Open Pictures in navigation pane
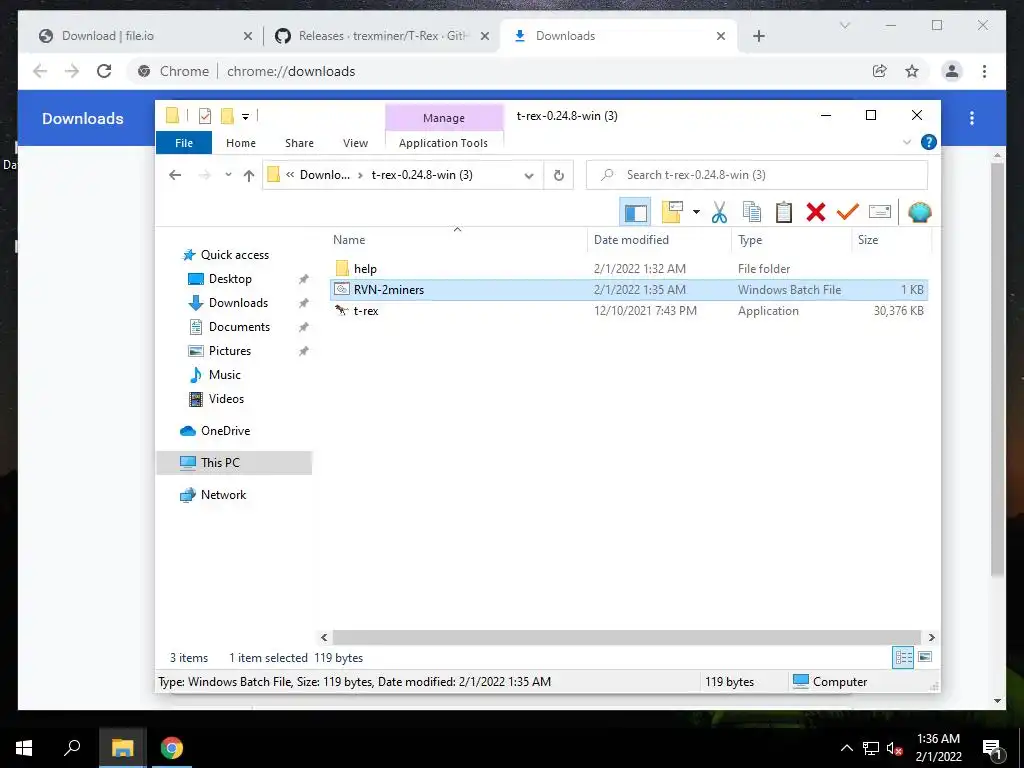This screenshot has width=1024, height=768. (x=229, y=351)
